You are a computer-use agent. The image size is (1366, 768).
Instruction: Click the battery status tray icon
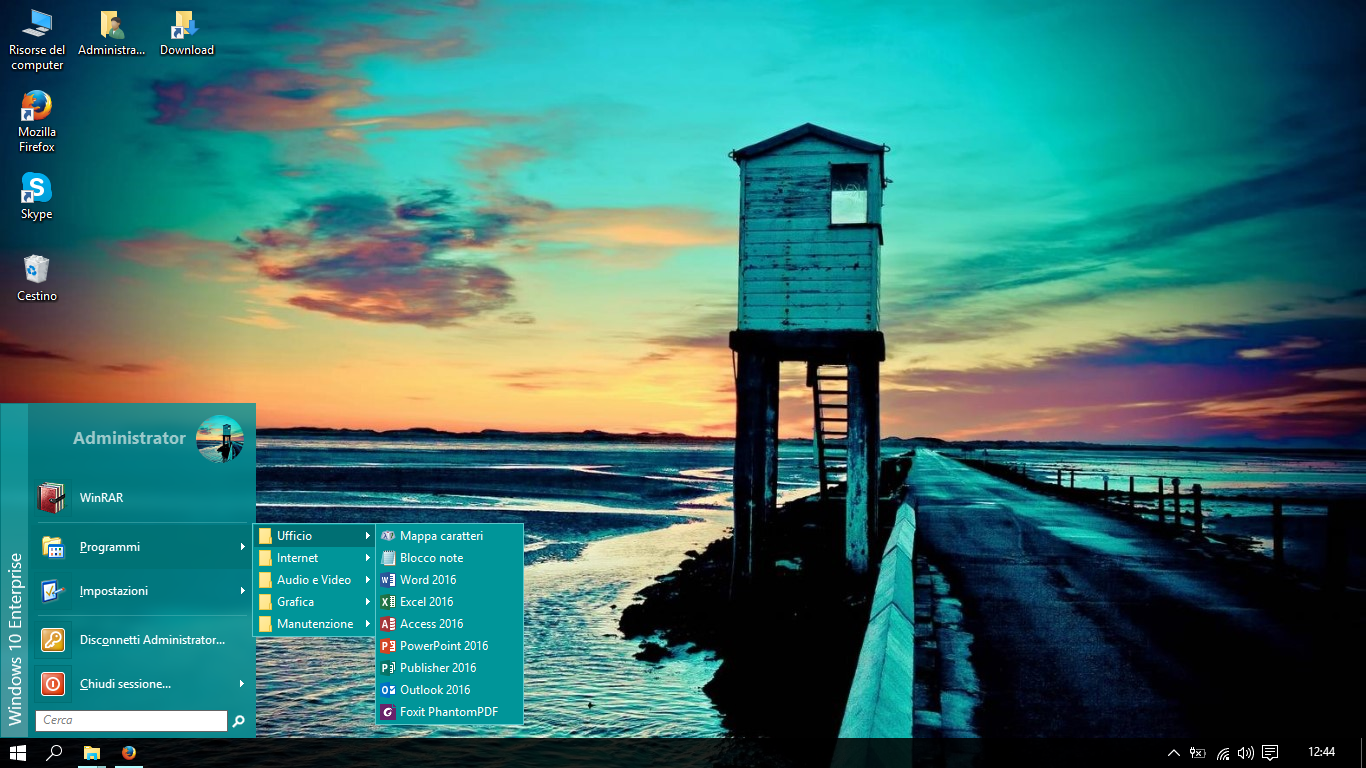(1197, 753)
